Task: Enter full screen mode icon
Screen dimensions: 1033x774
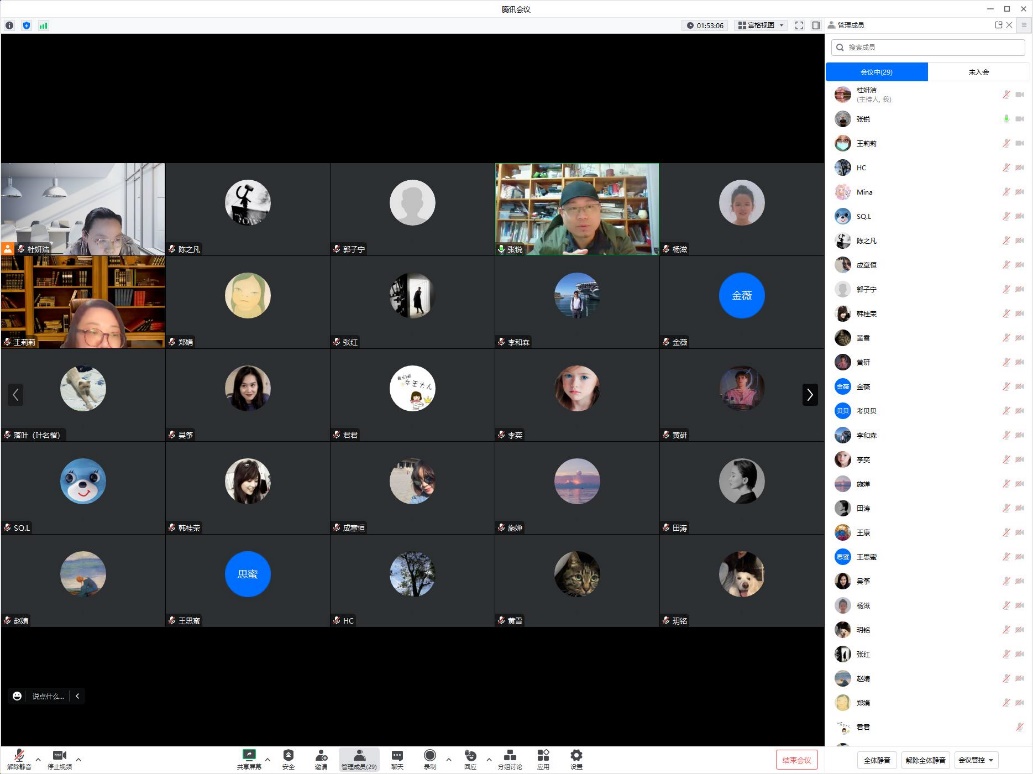Action: [799, 25]
